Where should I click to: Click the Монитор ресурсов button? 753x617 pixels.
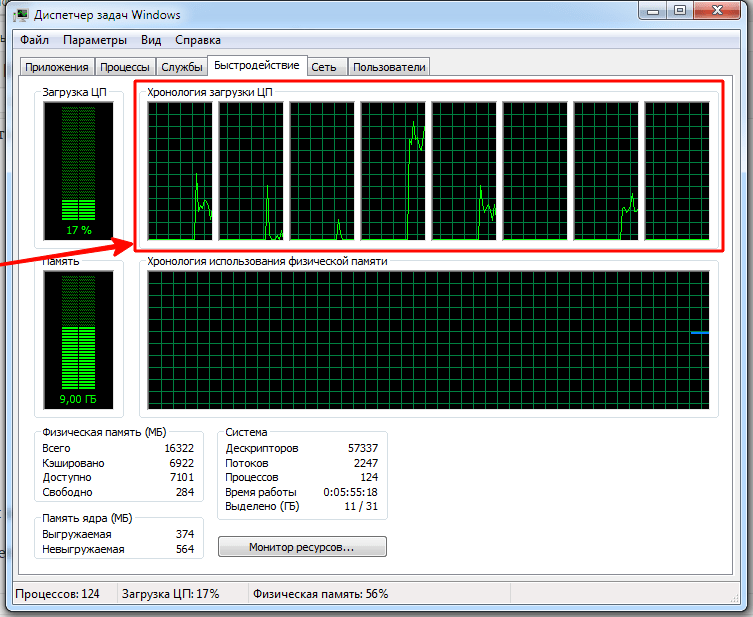[x=302, y=547]
